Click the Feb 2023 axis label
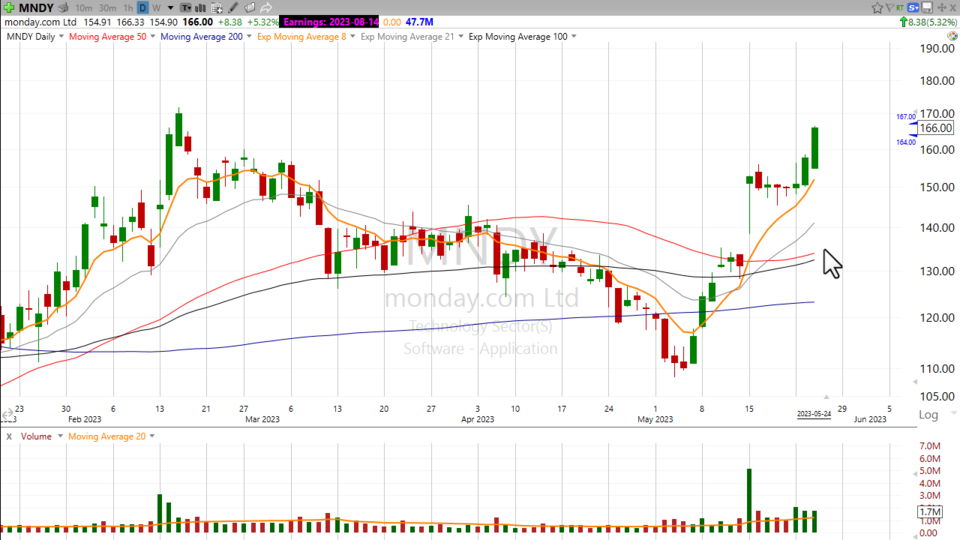The width and height of the screenshot is (960, 540). [x=84, y=419]
